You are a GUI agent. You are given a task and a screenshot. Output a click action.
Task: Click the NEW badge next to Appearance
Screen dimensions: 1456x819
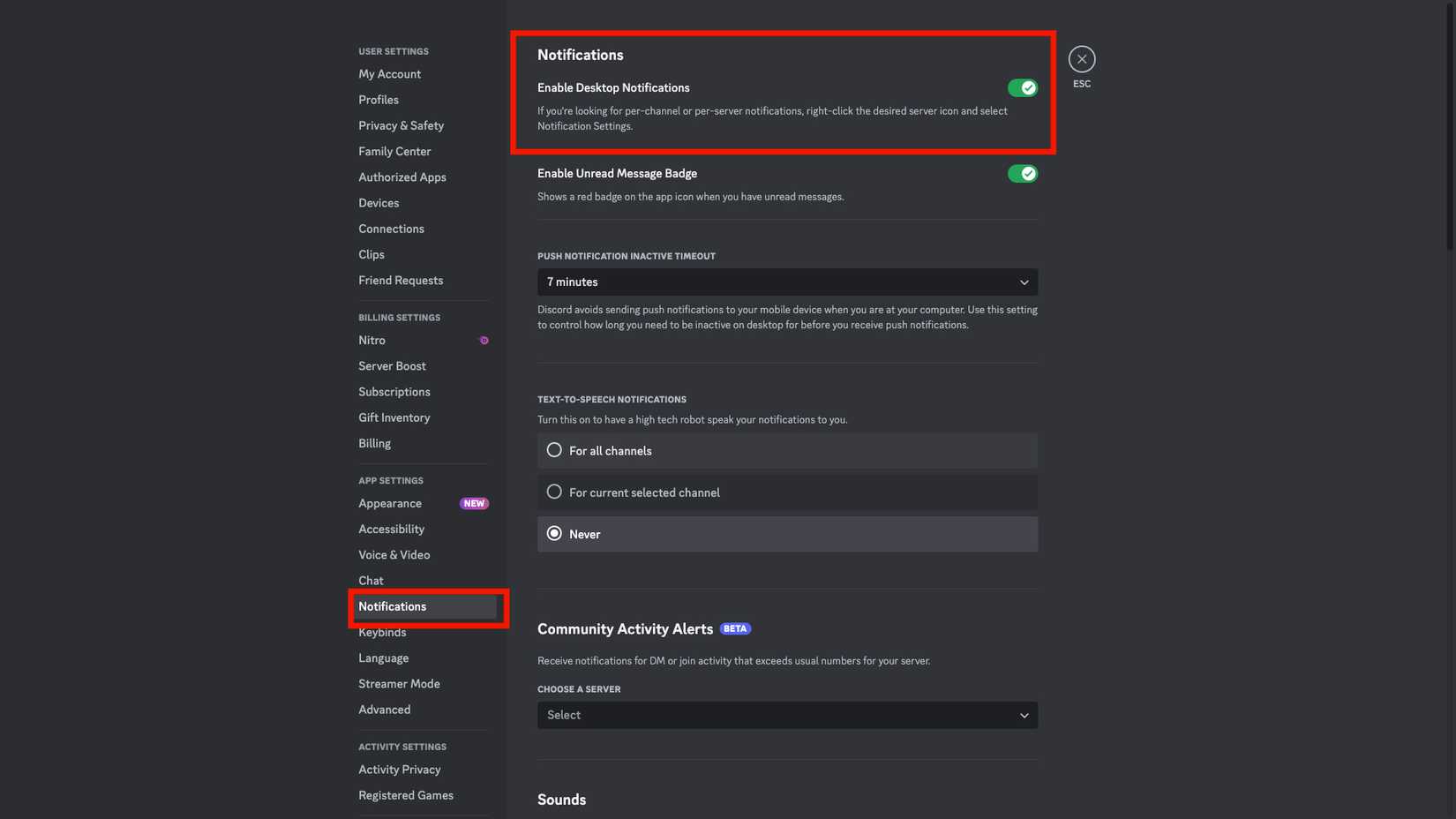[x=474, y=503]
